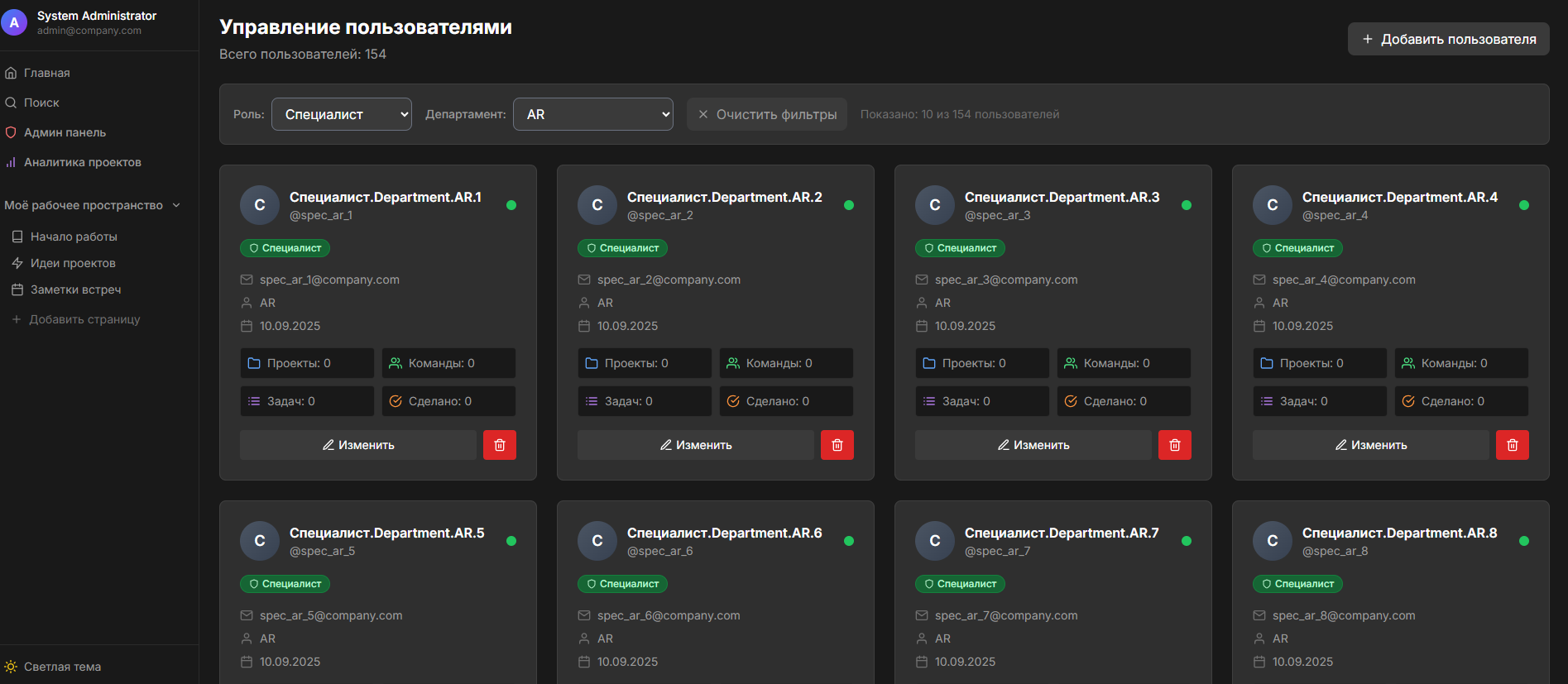Click the avatar of Специалист.Department.AR.3
Viewport: 1568px width, 684px height.
click(x=935, y=205)
